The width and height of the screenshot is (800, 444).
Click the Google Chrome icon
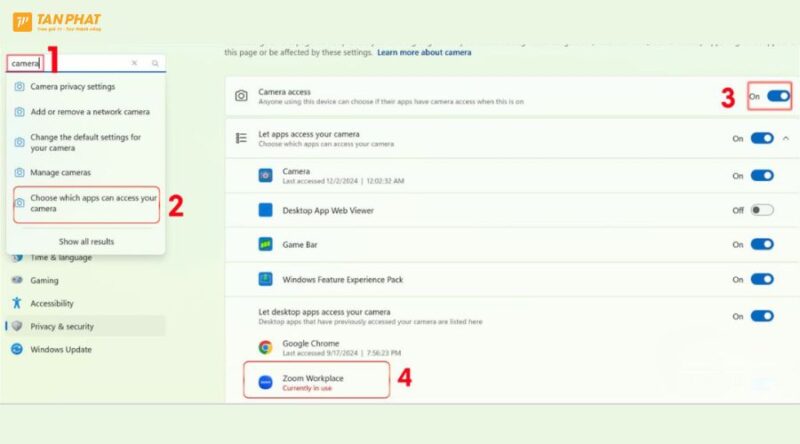tap(266, 347)
